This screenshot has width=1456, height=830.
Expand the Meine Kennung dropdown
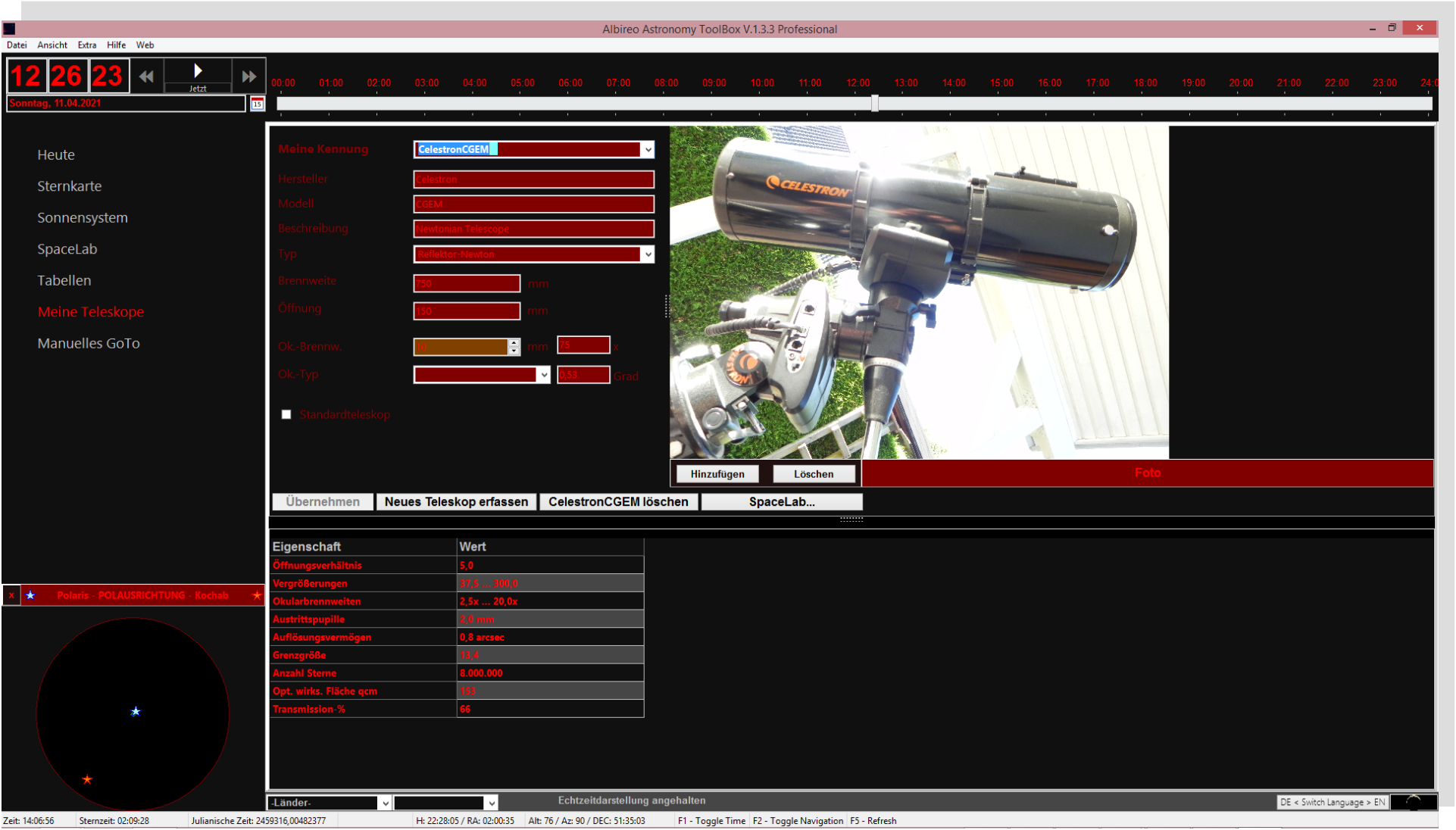[648, 150]
